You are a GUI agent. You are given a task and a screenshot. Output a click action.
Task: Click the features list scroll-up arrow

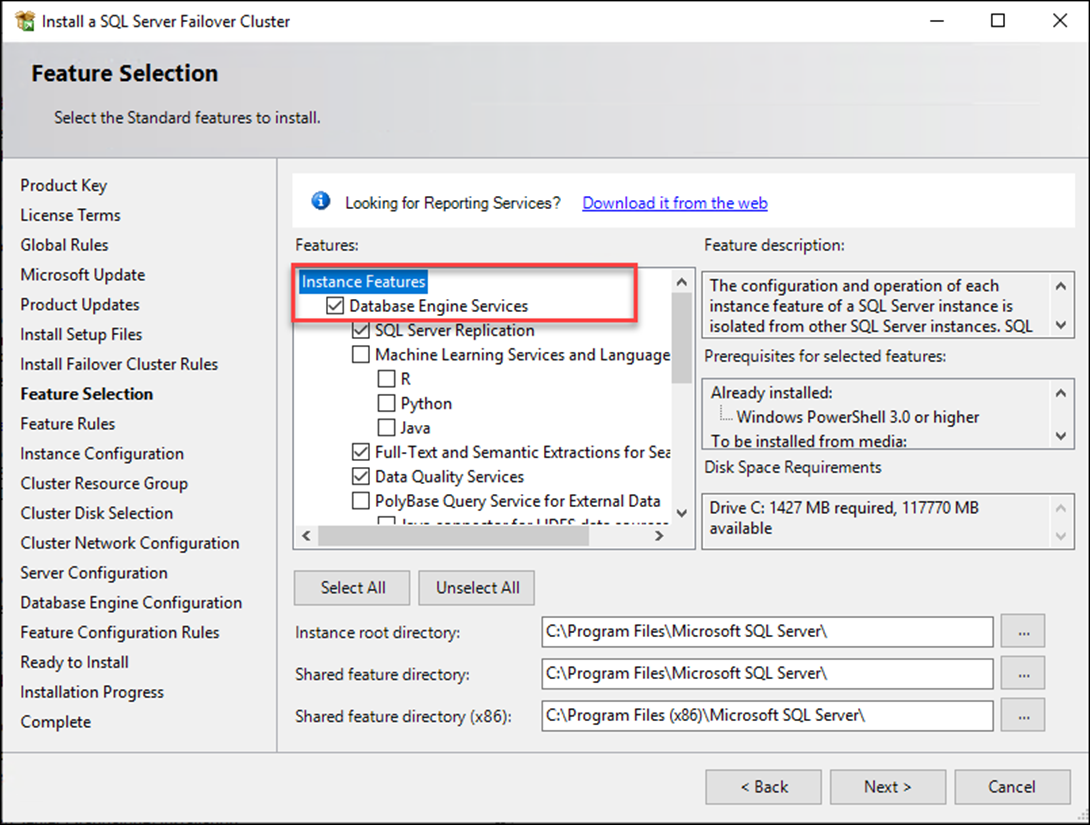682,281
